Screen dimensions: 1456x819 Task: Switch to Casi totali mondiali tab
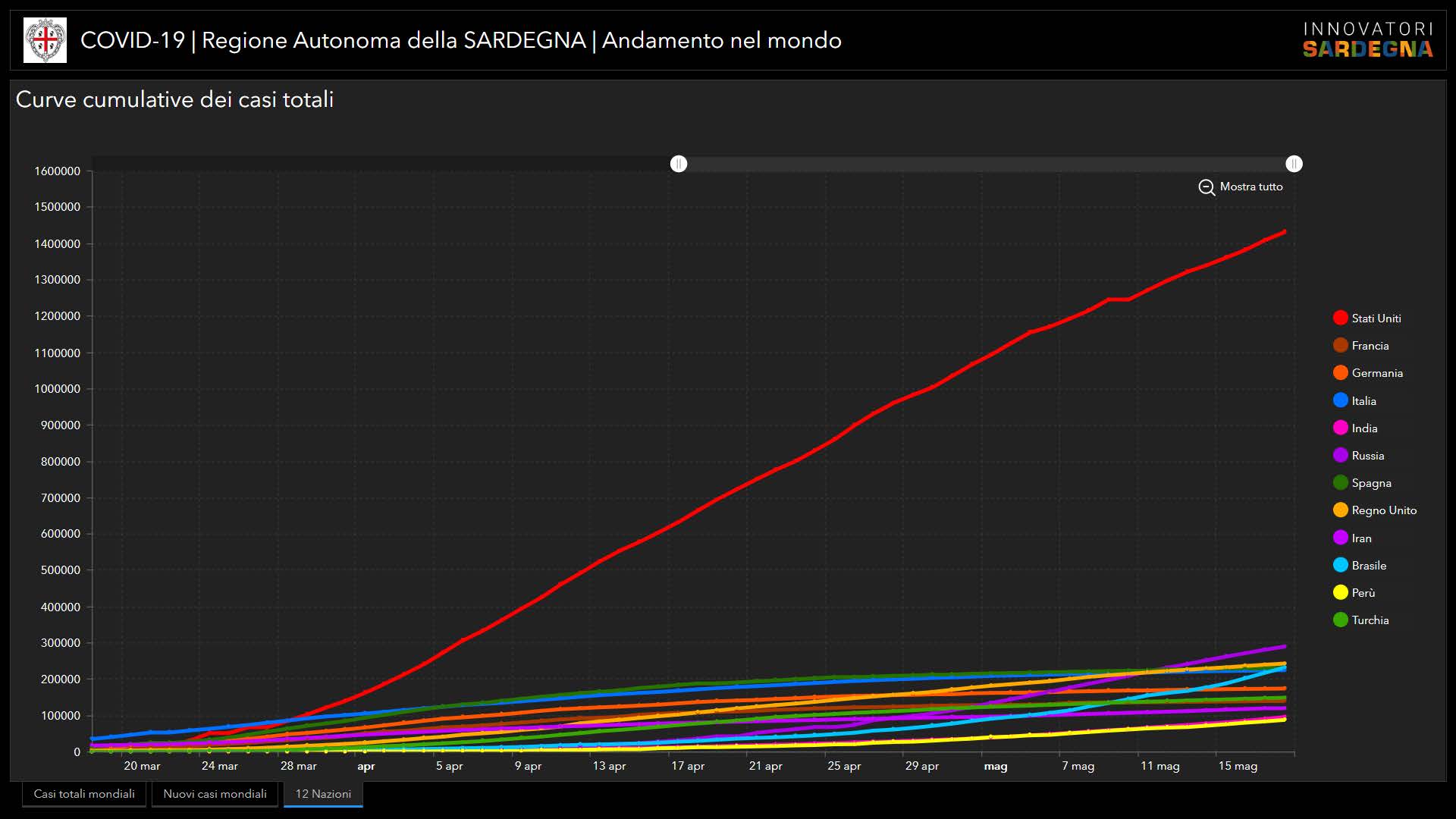(x=84, y=794)
